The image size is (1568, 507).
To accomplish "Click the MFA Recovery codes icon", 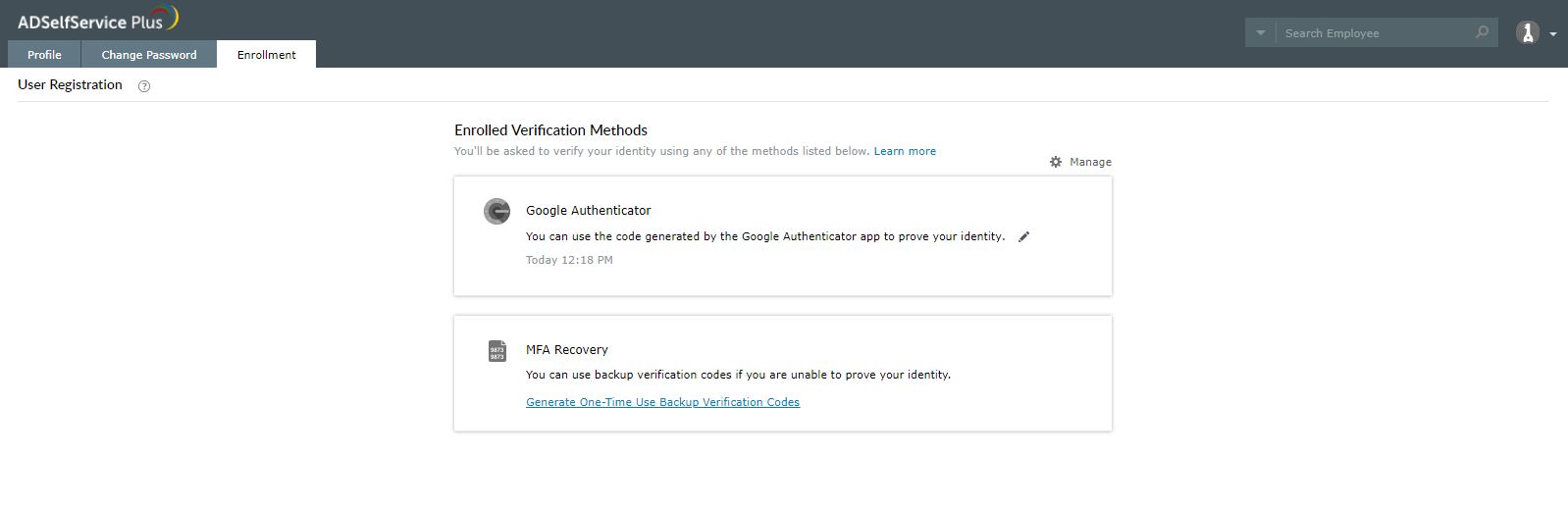I will click(497, 351).
